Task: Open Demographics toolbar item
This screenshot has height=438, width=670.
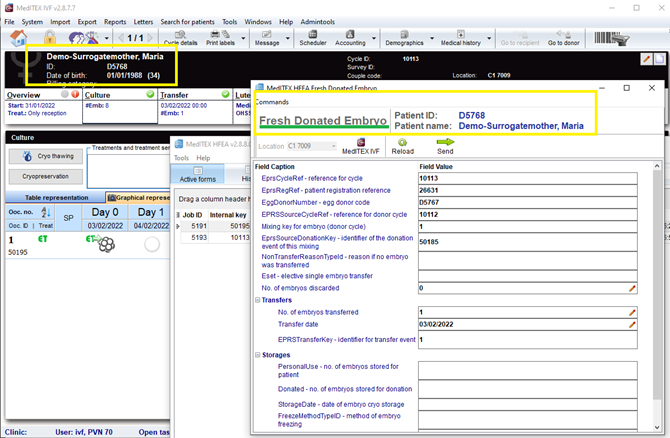Action: [x=404, y=38]
